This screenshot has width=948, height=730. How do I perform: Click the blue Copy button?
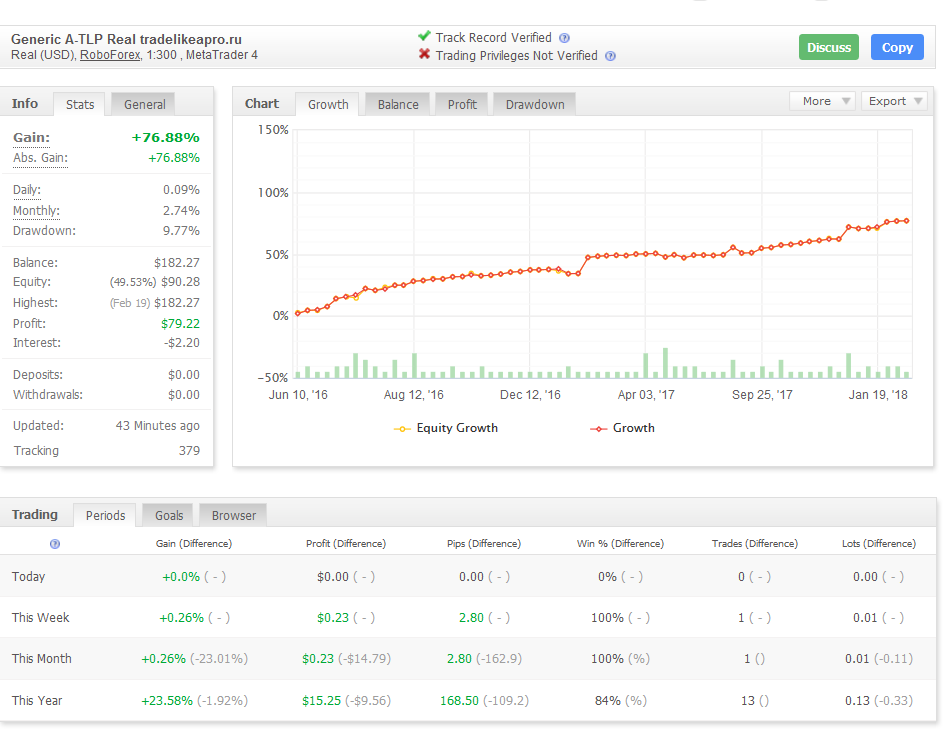897,47
